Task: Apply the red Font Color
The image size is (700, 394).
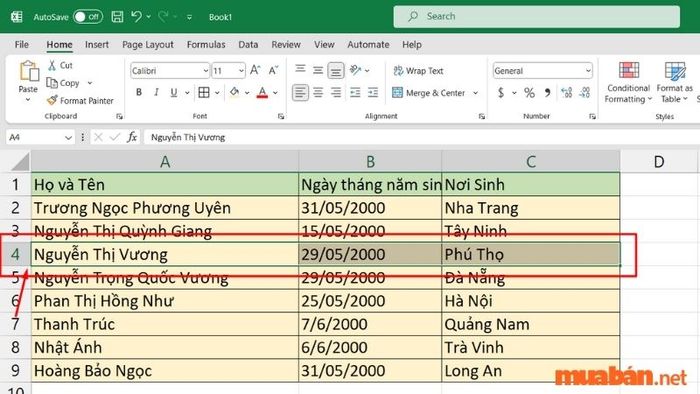Action: tap(262, 93)
